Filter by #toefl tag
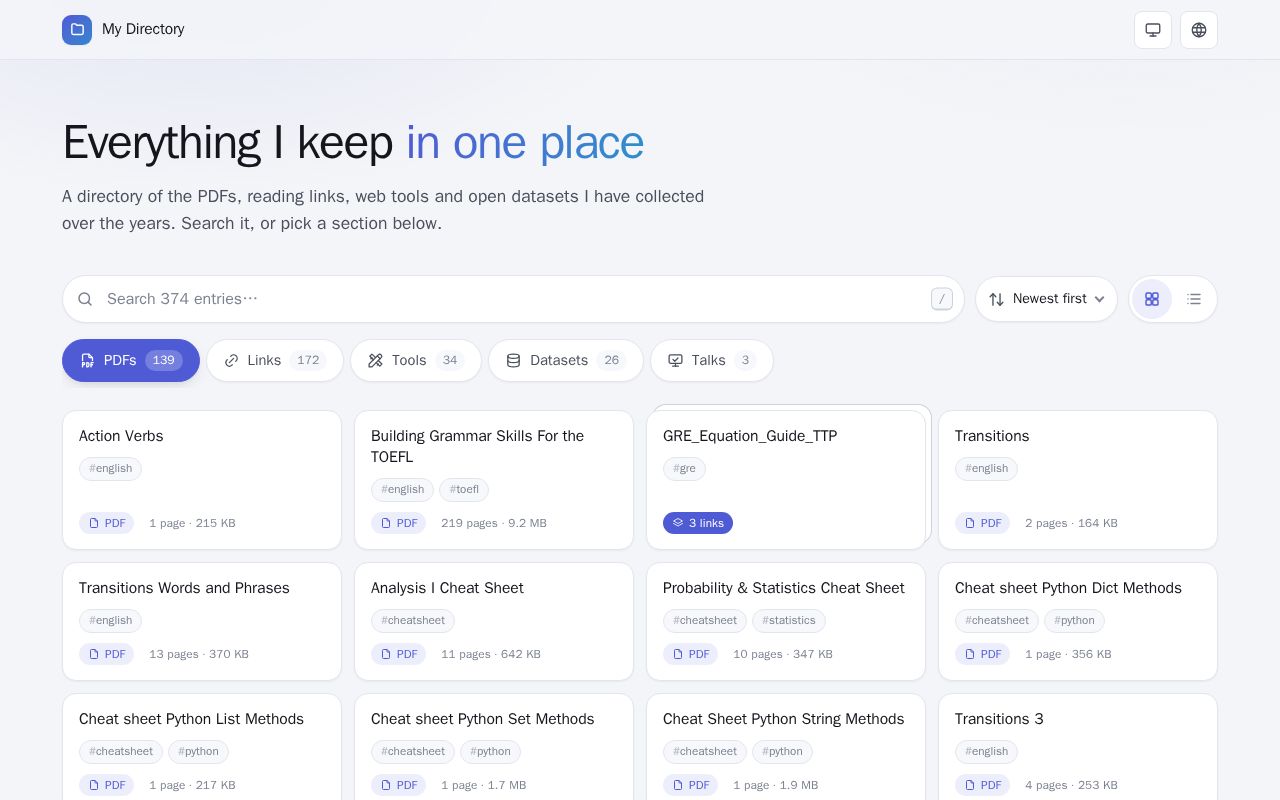The image size is (1280, 800). tap(464, 489)
